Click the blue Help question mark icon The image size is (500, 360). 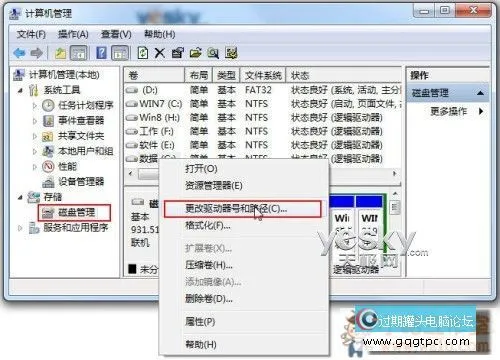click(101, 53)
